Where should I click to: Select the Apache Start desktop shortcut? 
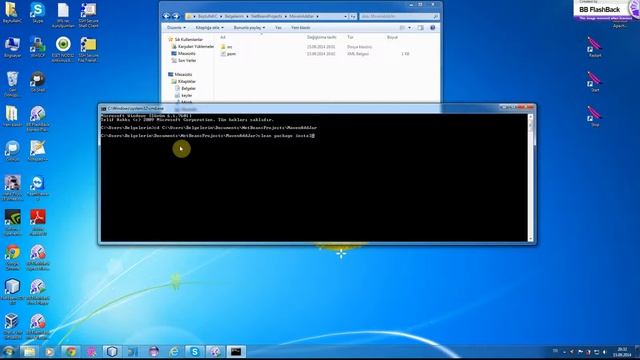click(595, 81)
